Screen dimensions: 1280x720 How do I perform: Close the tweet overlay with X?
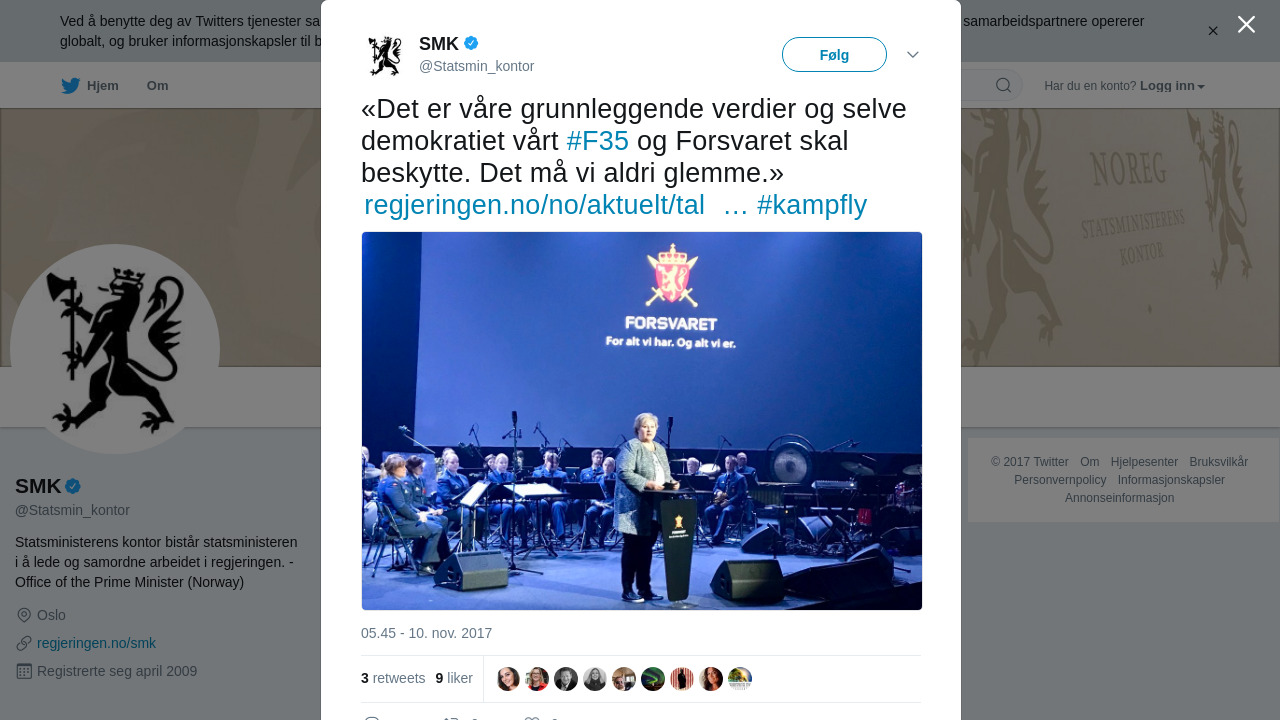point(1246,24)
